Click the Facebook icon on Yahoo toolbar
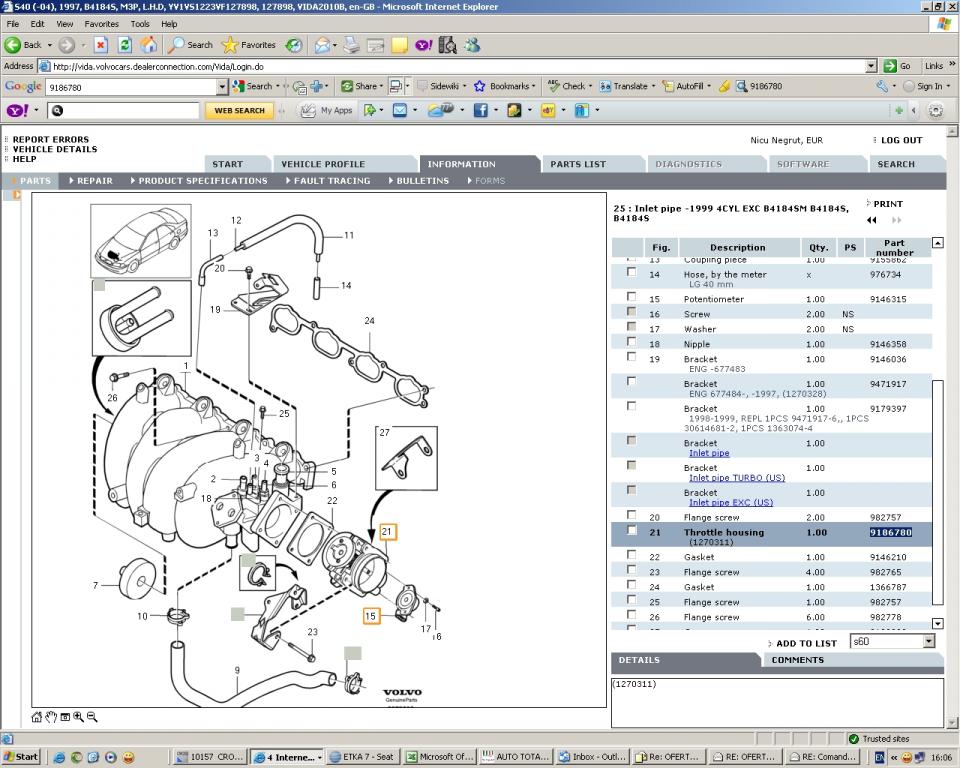The image size is (960, 768). [x=481, y=110]
